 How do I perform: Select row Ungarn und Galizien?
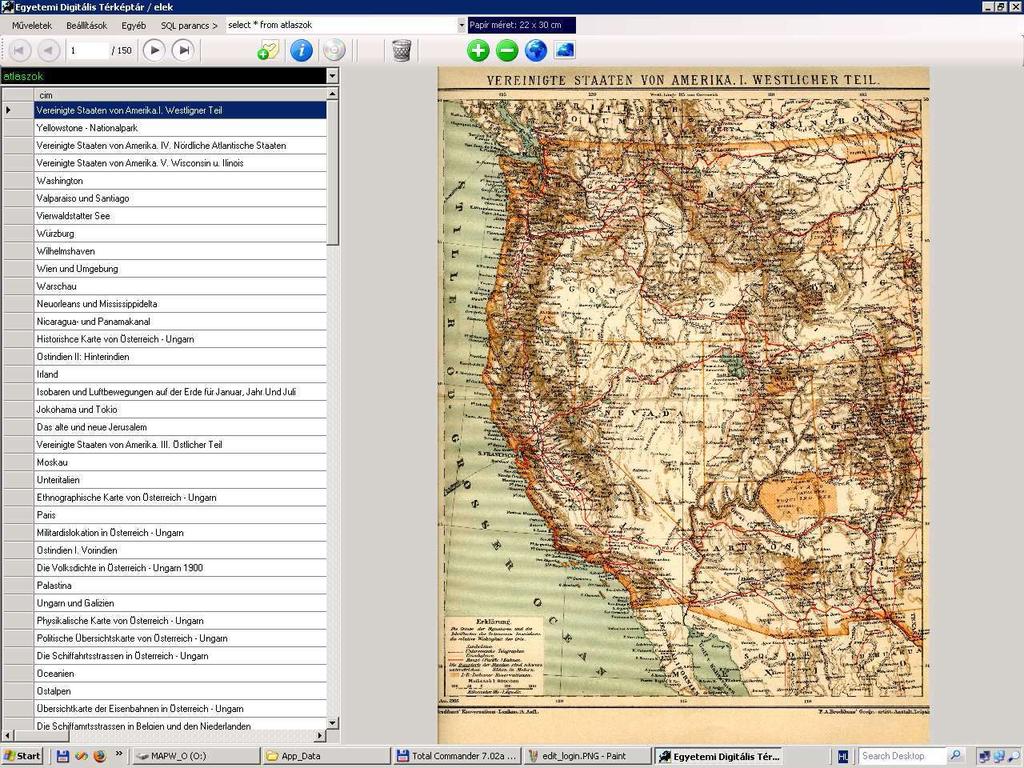(x=180, y=604)
